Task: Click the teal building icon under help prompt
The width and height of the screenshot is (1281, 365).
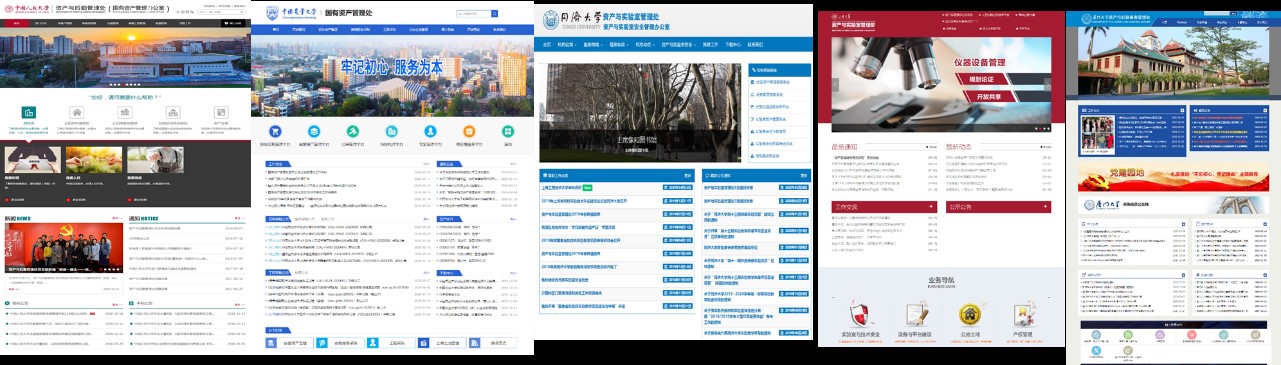Action: tap(29, 112)
